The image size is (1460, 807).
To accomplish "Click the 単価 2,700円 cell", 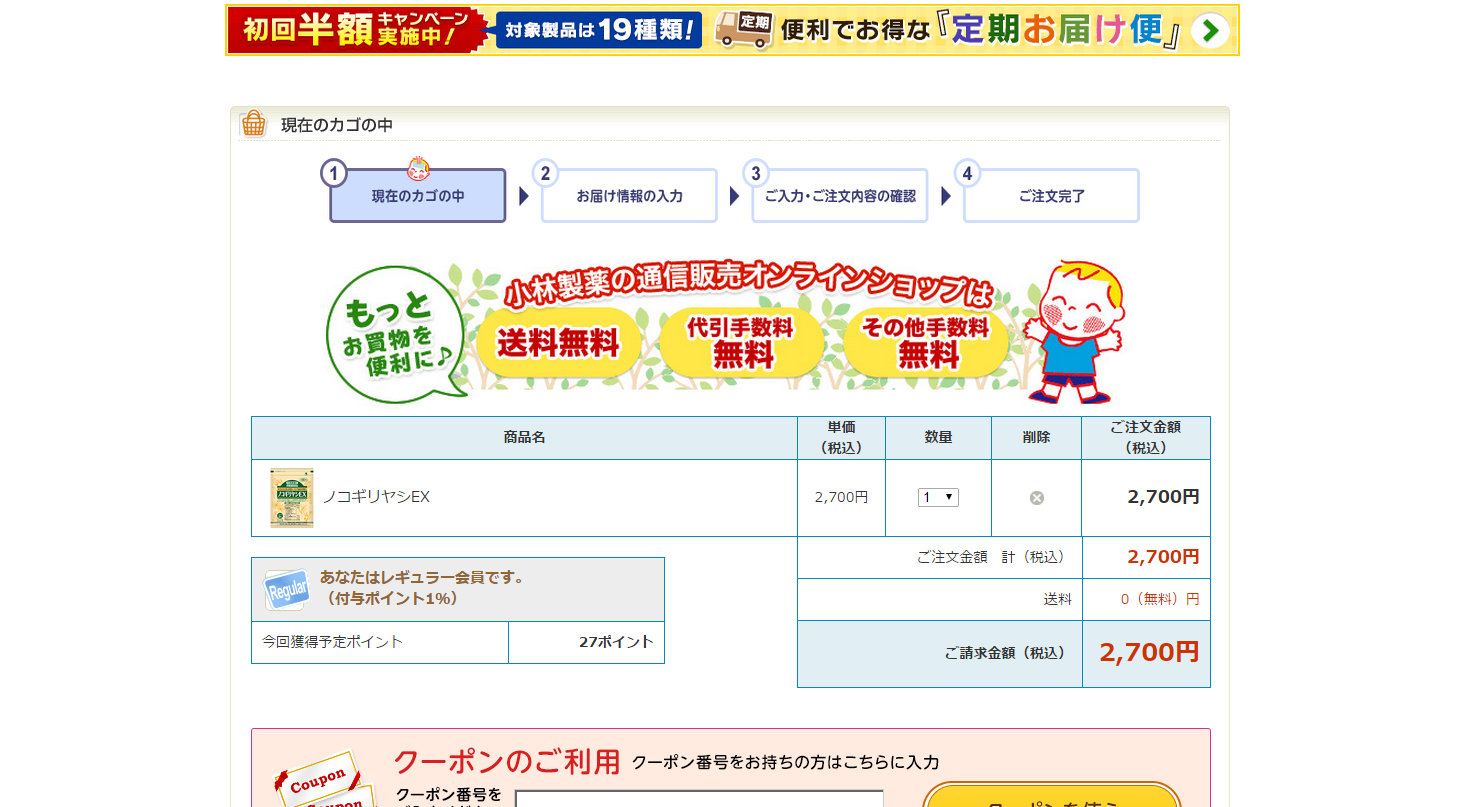I will click(x=841, y=497).
